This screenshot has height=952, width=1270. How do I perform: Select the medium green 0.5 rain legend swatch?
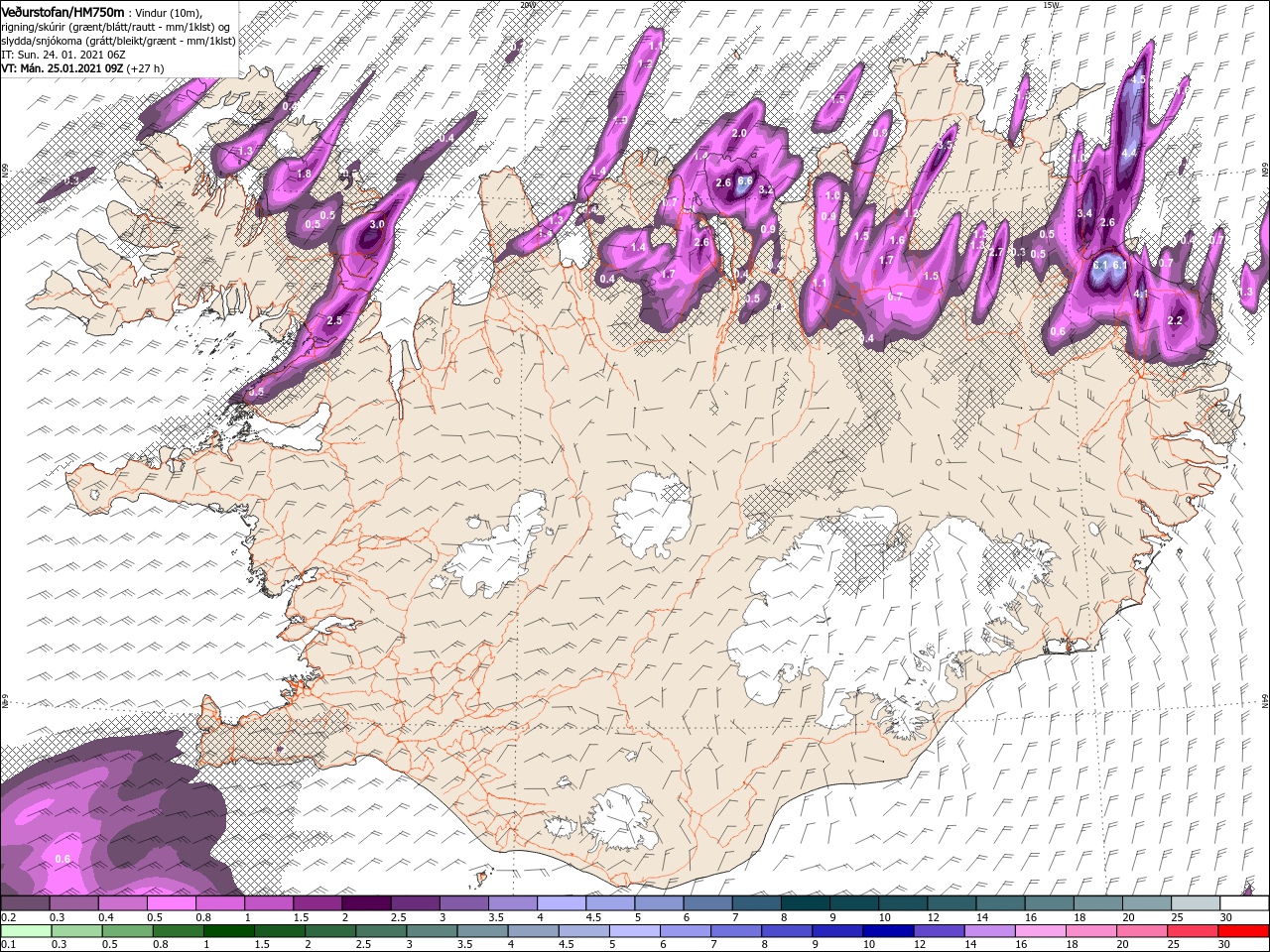(x=127, y=931)
